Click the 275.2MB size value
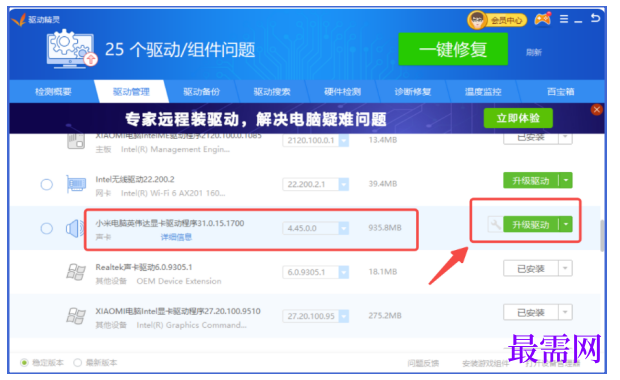Screen dimensions: 620x380 384,316
